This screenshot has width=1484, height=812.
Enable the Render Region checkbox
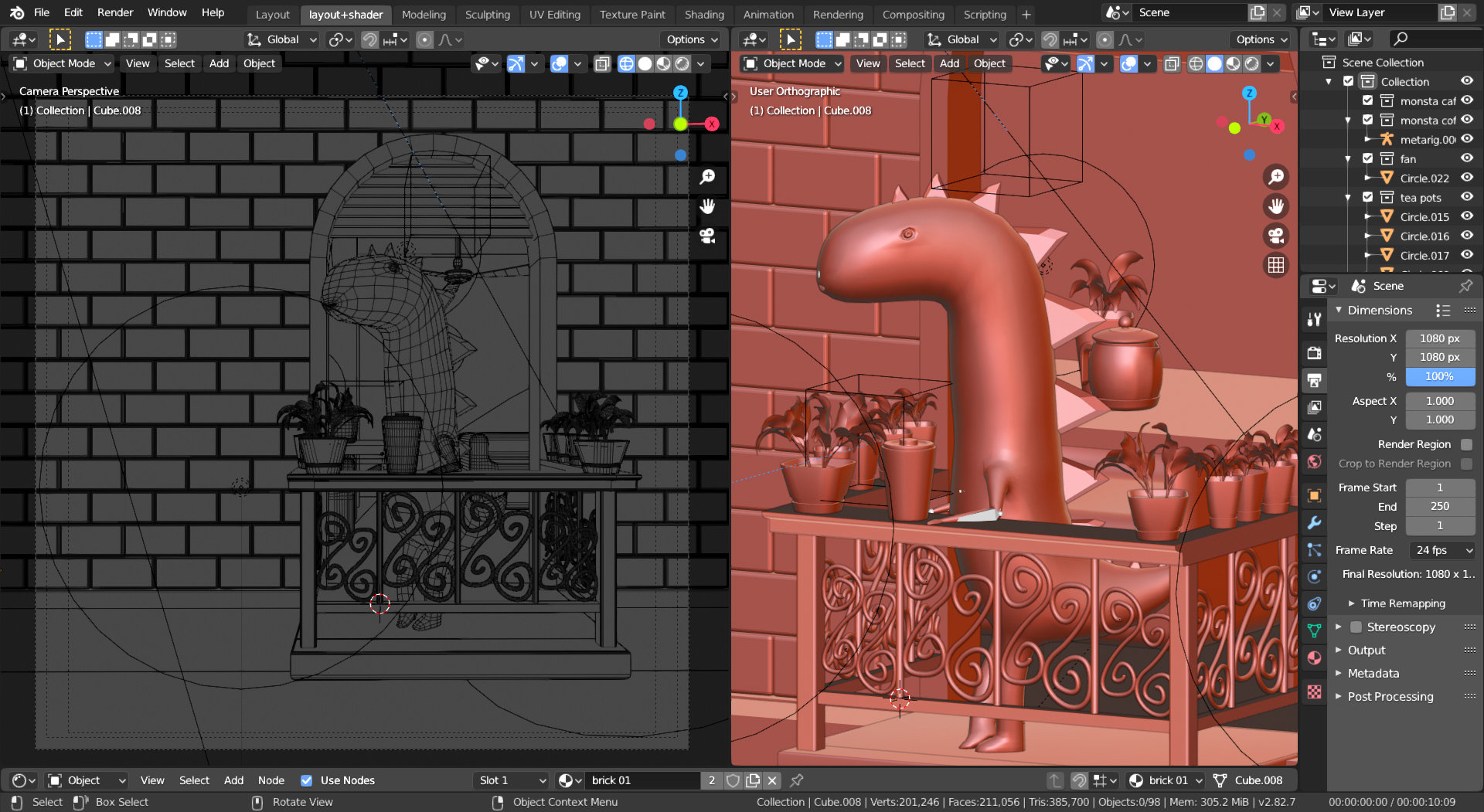click(x=1466, y=444)
